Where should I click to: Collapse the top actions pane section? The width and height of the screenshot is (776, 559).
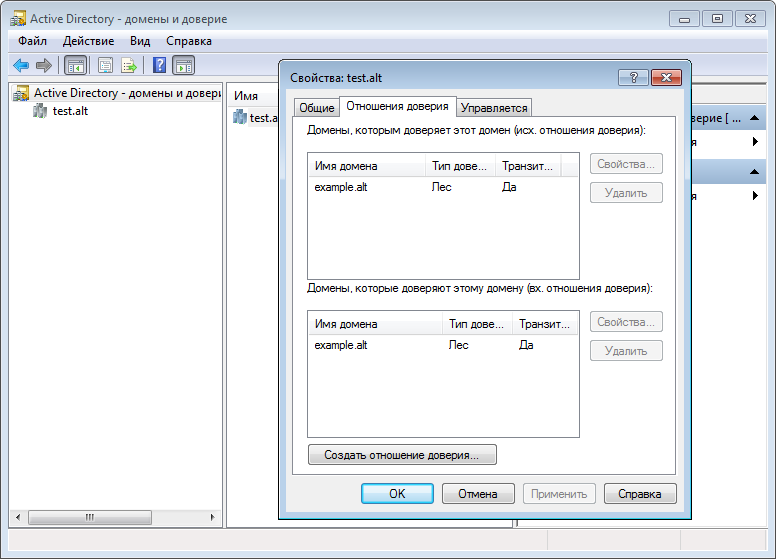coord(755,118)
